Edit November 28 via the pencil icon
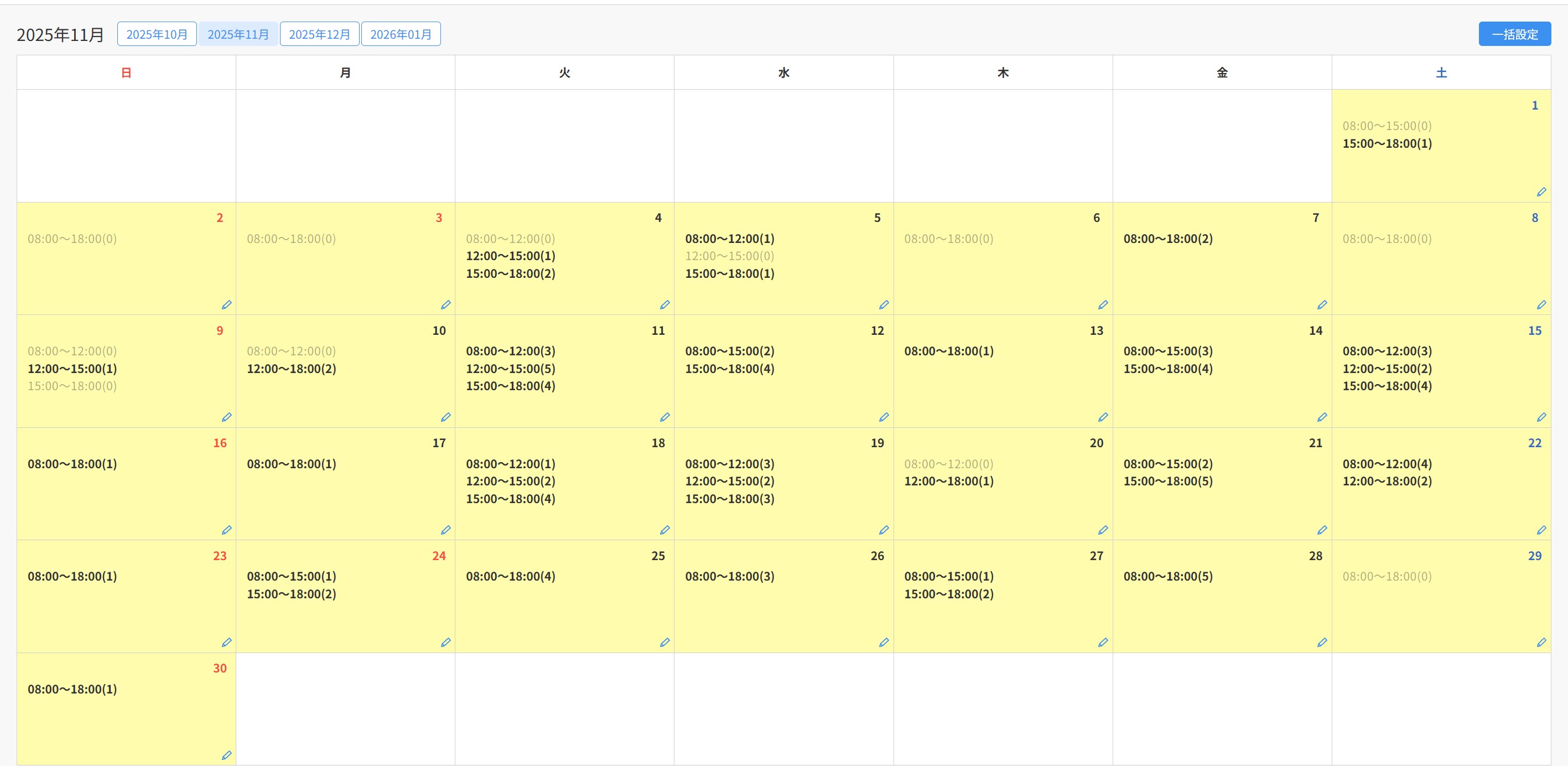Viewport: 1568px width, 766px height. pyautogui.click(x=1321, y=643)
